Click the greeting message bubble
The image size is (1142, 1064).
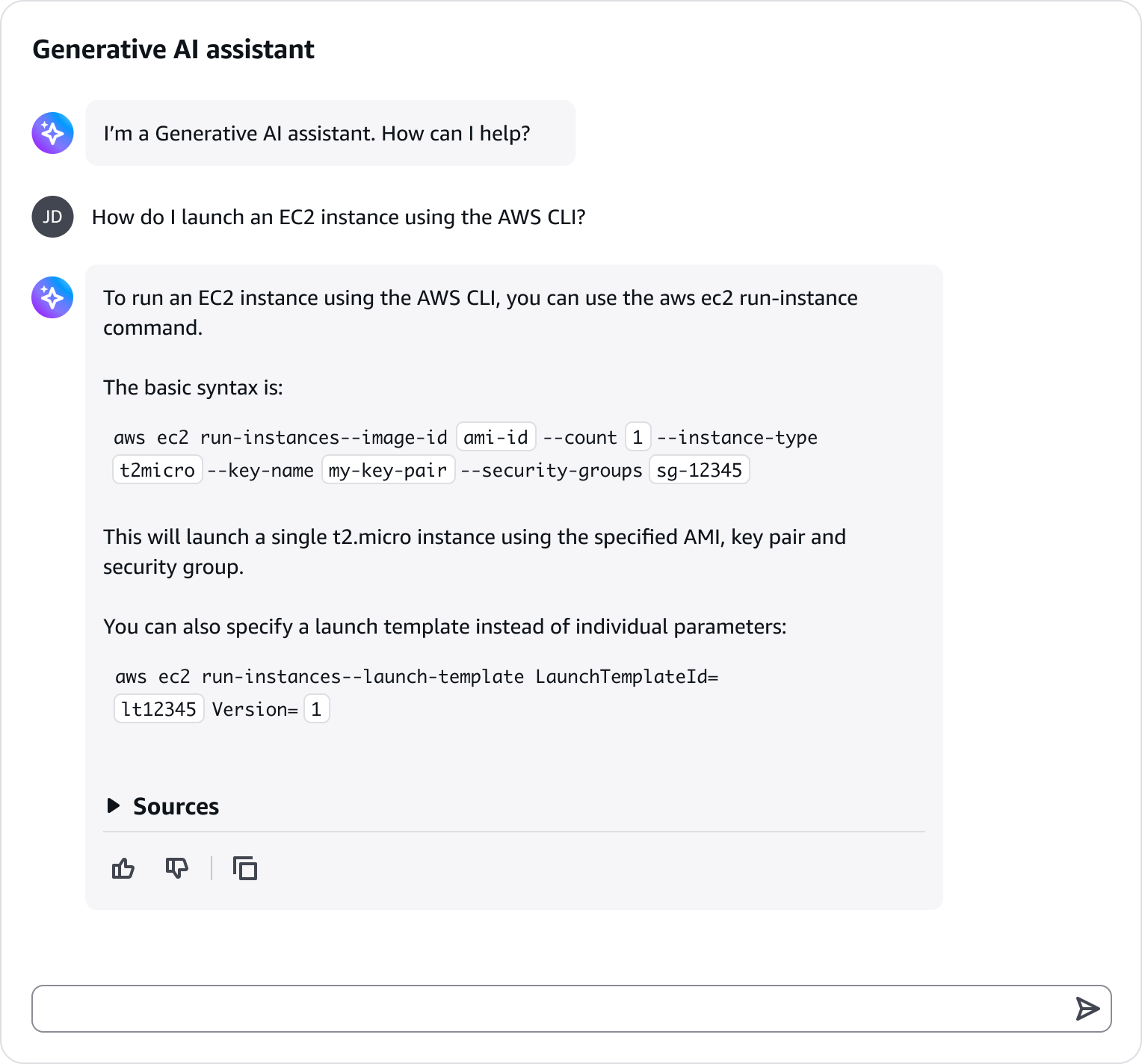[x=330, y=133]
